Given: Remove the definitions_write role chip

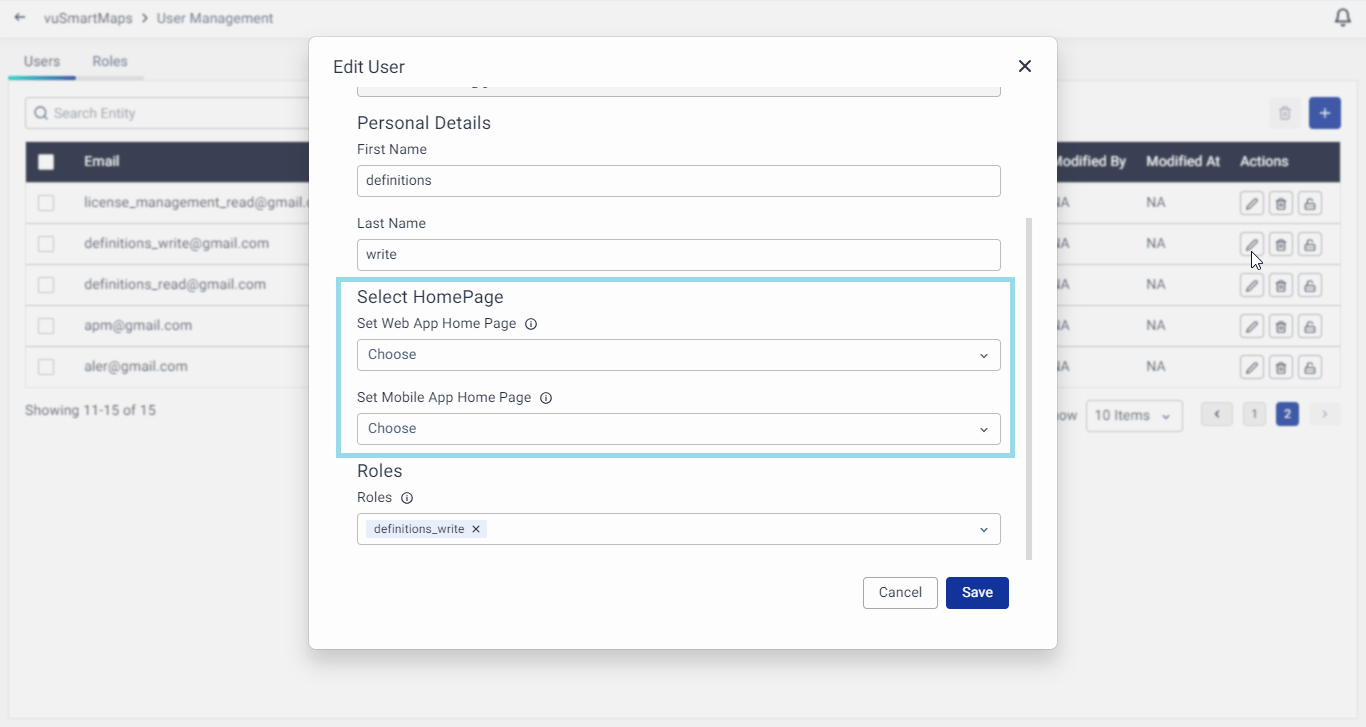Looking at the screenshot, I should 476,529.
